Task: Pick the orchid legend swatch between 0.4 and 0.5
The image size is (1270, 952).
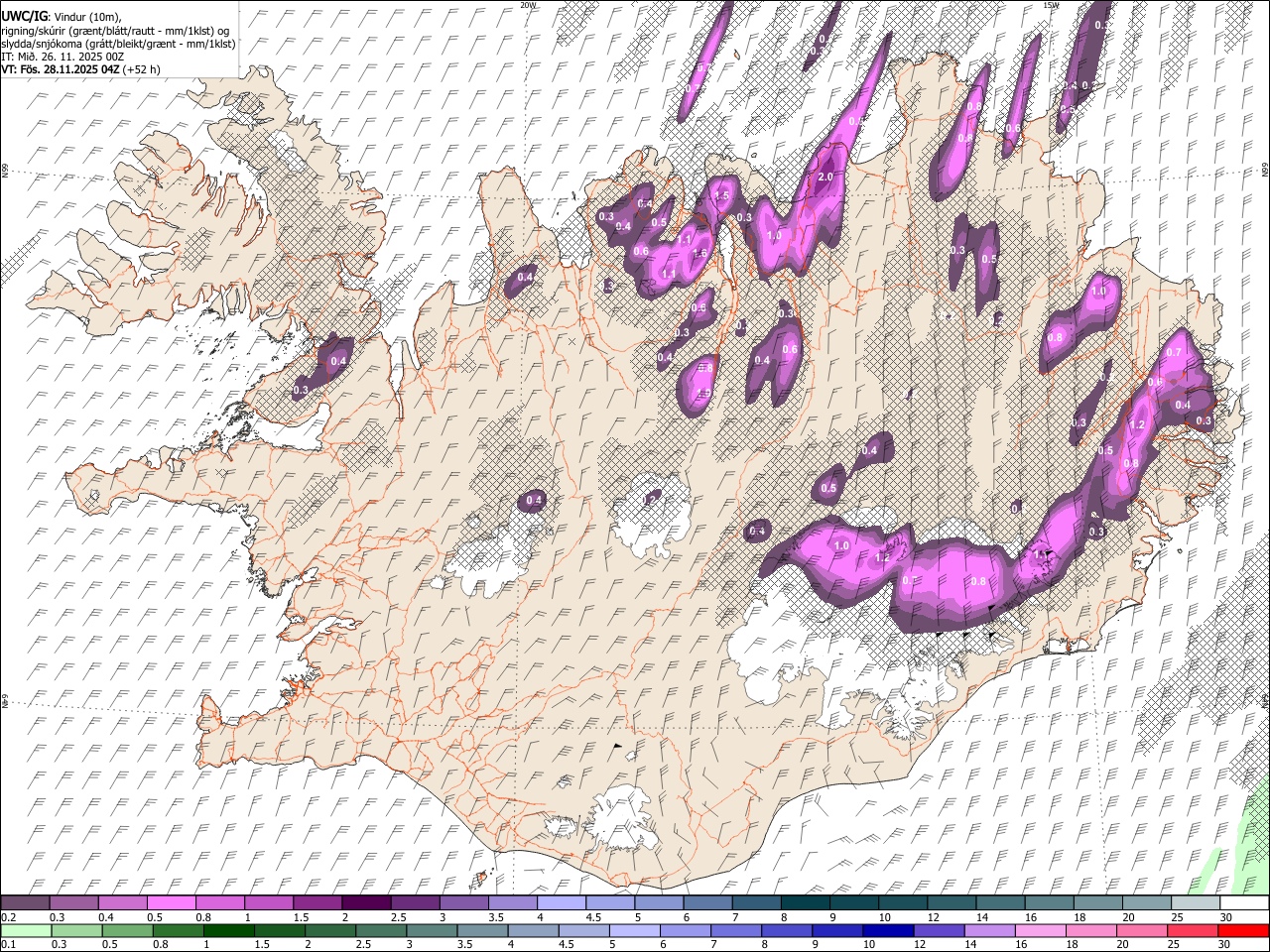Action: (x=123, y=902)
